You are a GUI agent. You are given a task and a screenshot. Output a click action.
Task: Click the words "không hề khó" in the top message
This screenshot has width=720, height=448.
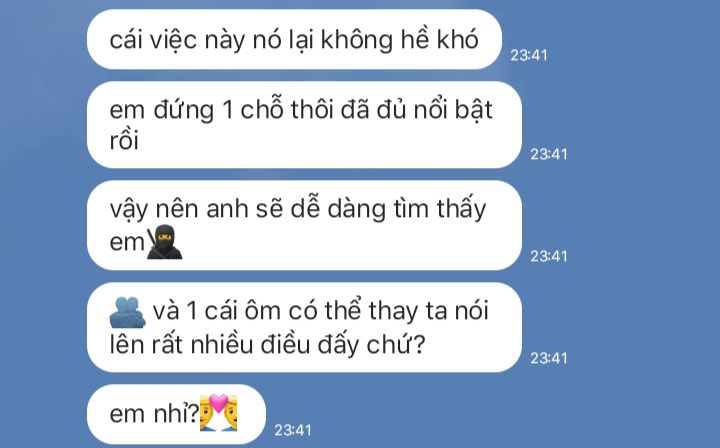coord(399,39)
